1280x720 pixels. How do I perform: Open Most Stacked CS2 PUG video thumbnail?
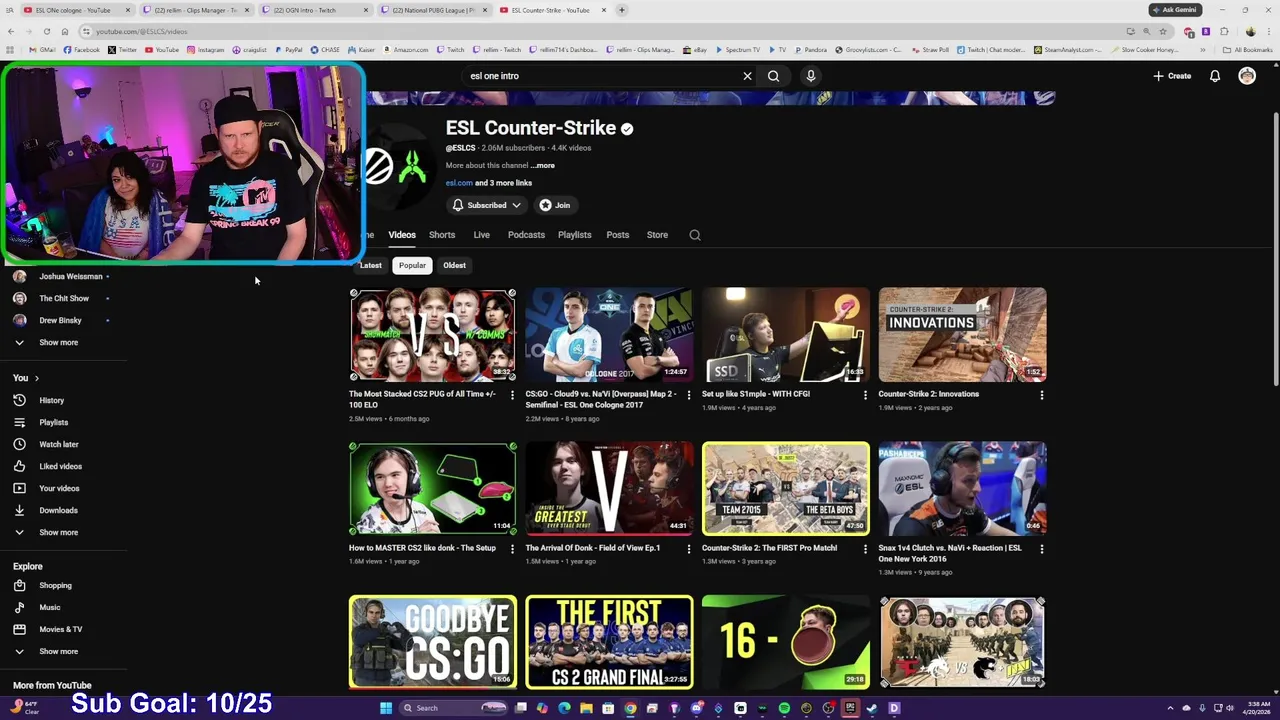pos(433,335)
